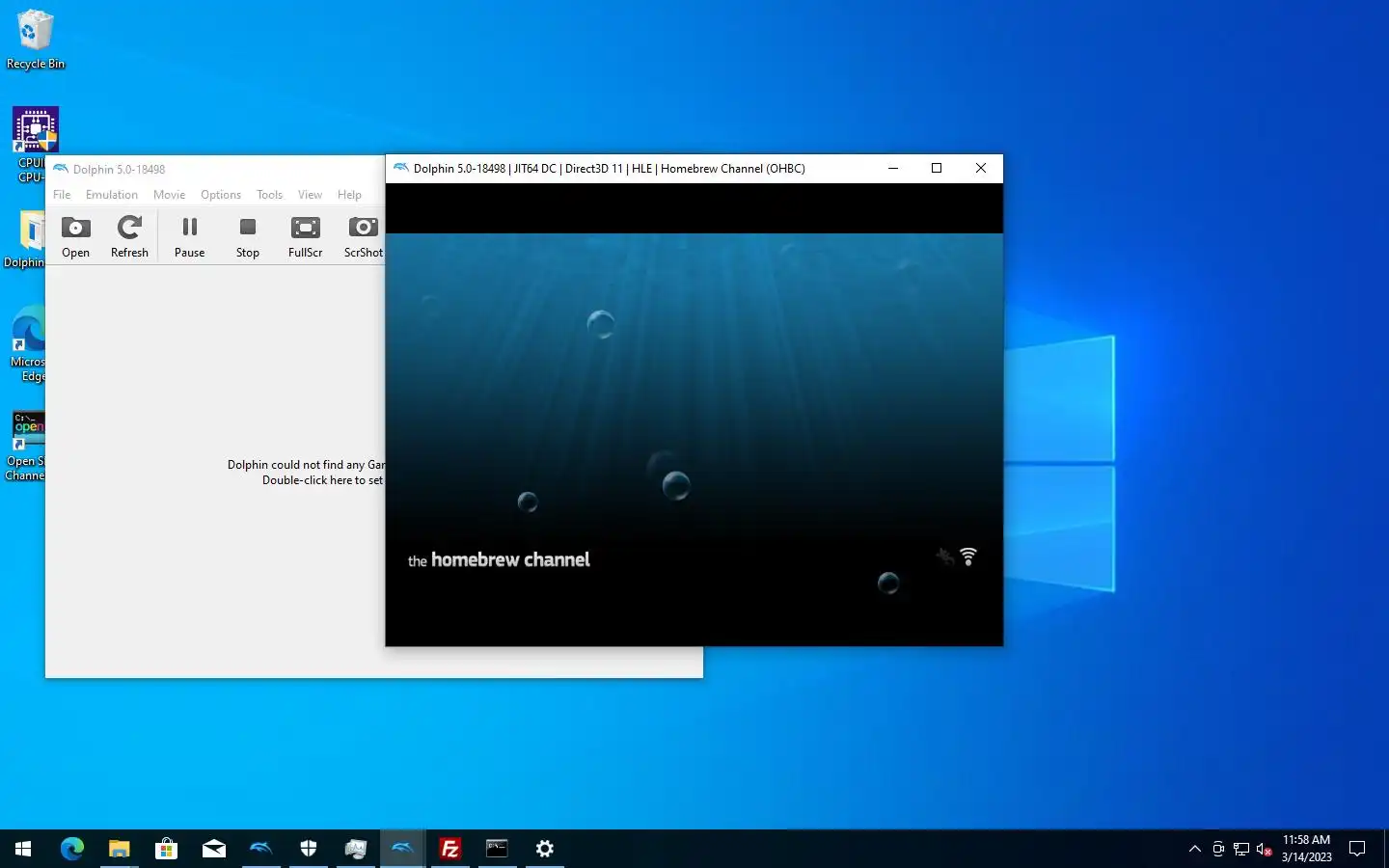Open Microsoft Store from the taskbar
Screen dimensions: 1389x868
pyautogui.click(x=166, y=849)
